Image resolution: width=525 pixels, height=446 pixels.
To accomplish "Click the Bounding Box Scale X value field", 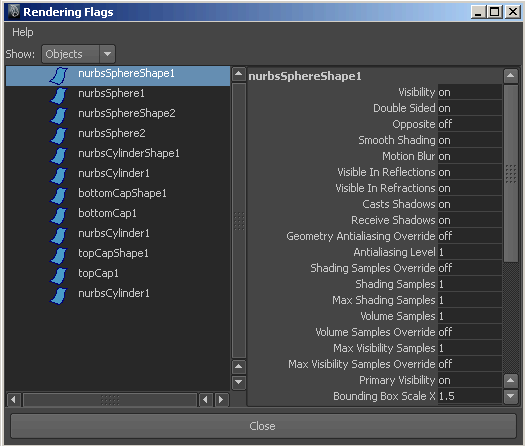I will pyautogui.click(x=469, y=396).
